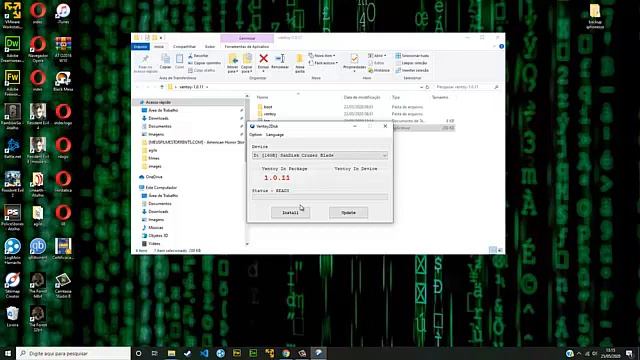Click the Histórico ribbon command
Viewport: 640px width, 360px height.
[379, 71]
